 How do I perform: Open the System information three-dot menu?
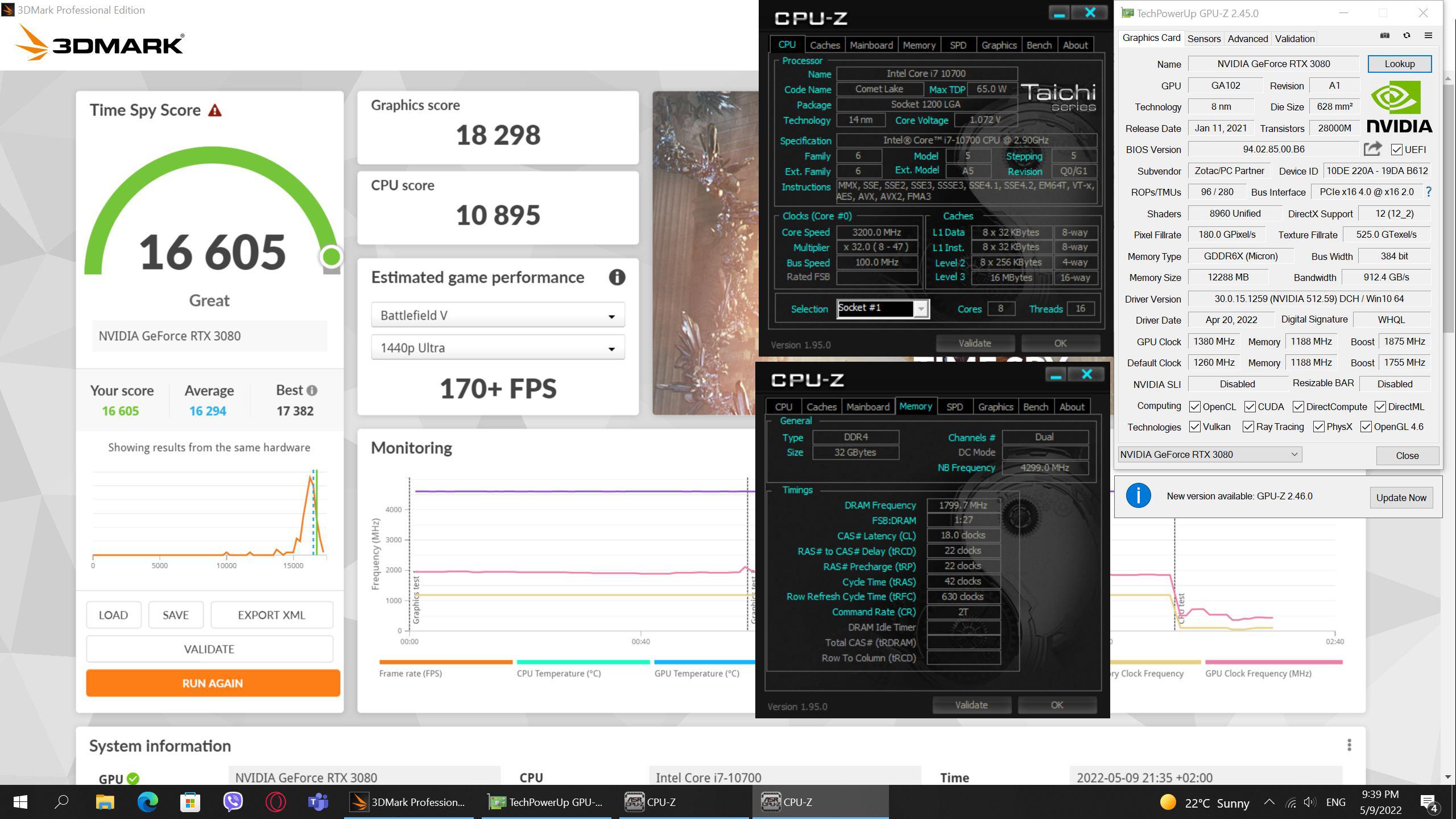pos(1349,745)
